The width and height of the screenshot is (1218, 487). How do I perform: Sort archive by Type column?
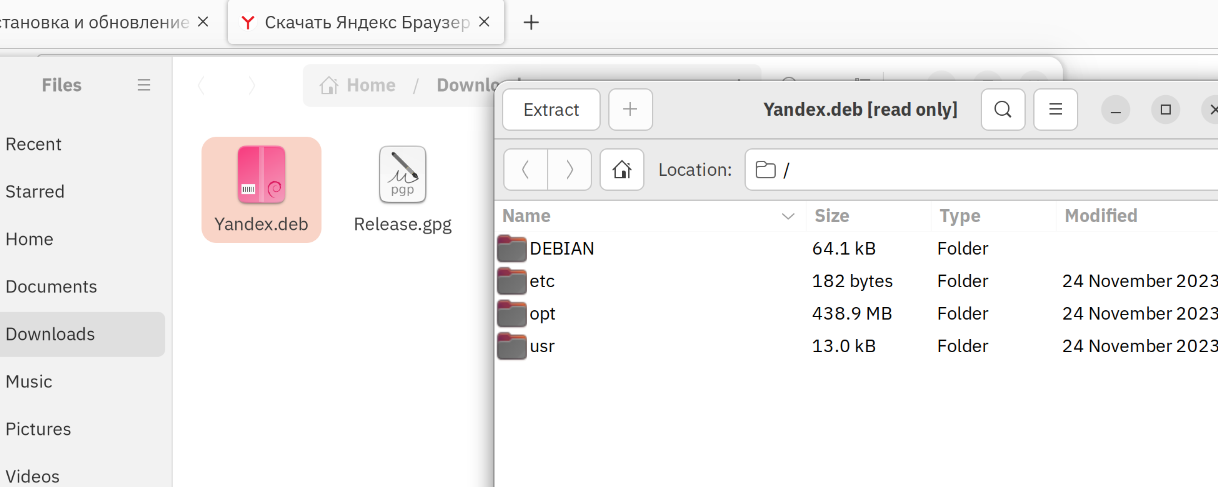click(x=993, y=216)
